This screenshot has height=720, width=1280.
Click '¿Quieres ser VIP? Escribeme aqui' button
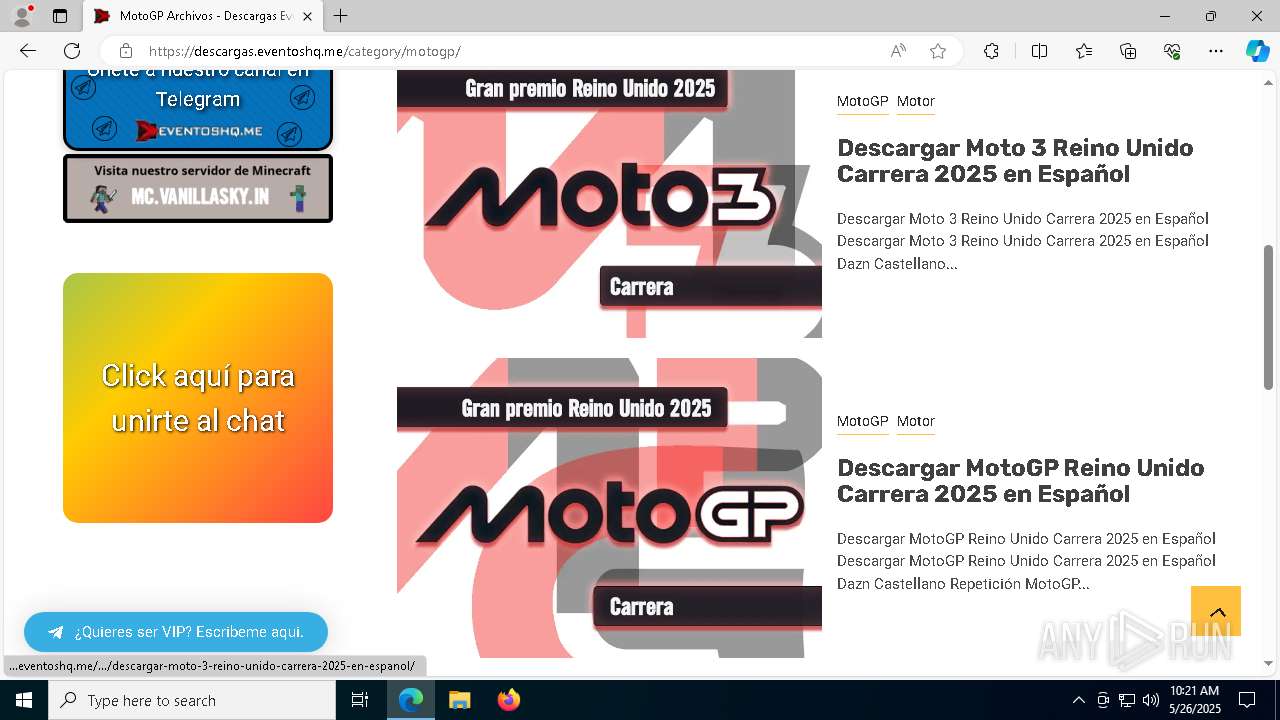tap(176, 632)
